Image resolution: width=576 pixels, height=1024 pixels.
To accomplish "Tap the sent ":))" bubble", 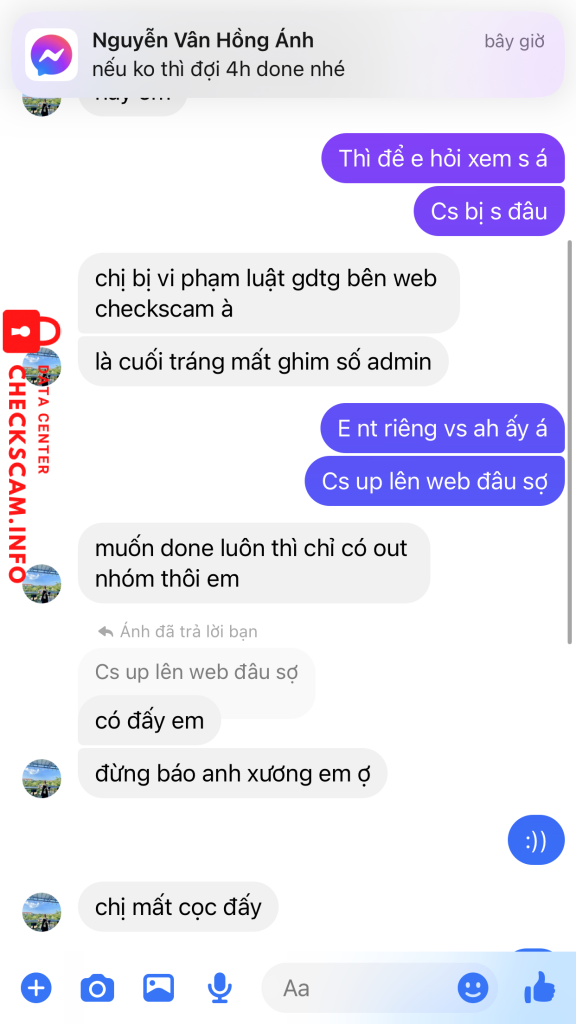I will (x=536, y=842).
